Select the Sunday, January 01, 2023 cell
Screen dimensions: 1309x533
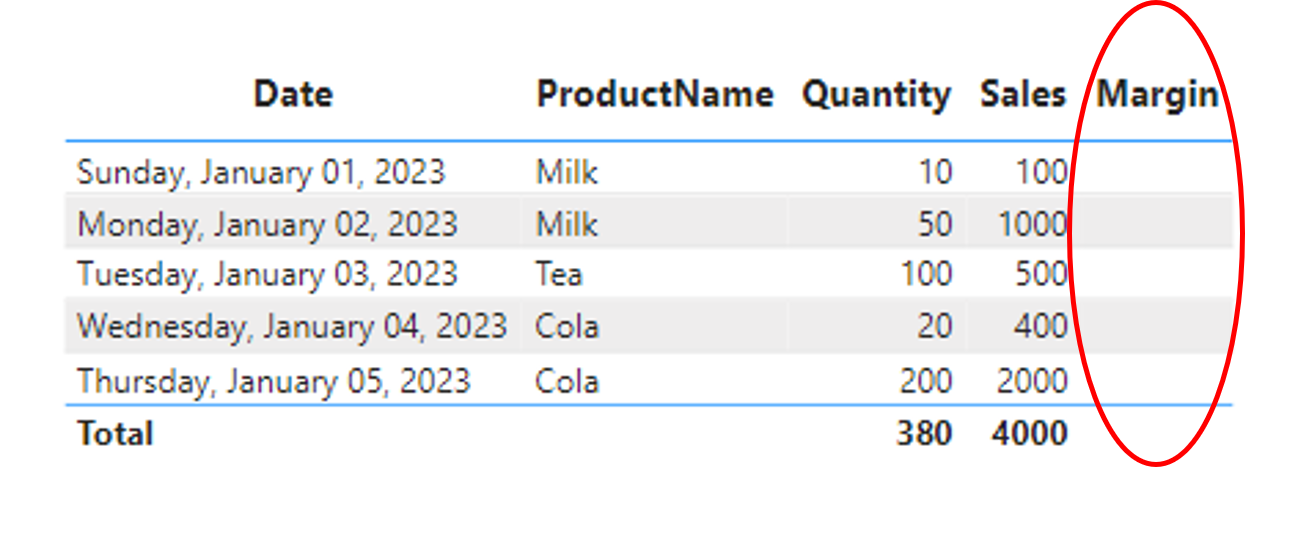click(x=260, y=172)
